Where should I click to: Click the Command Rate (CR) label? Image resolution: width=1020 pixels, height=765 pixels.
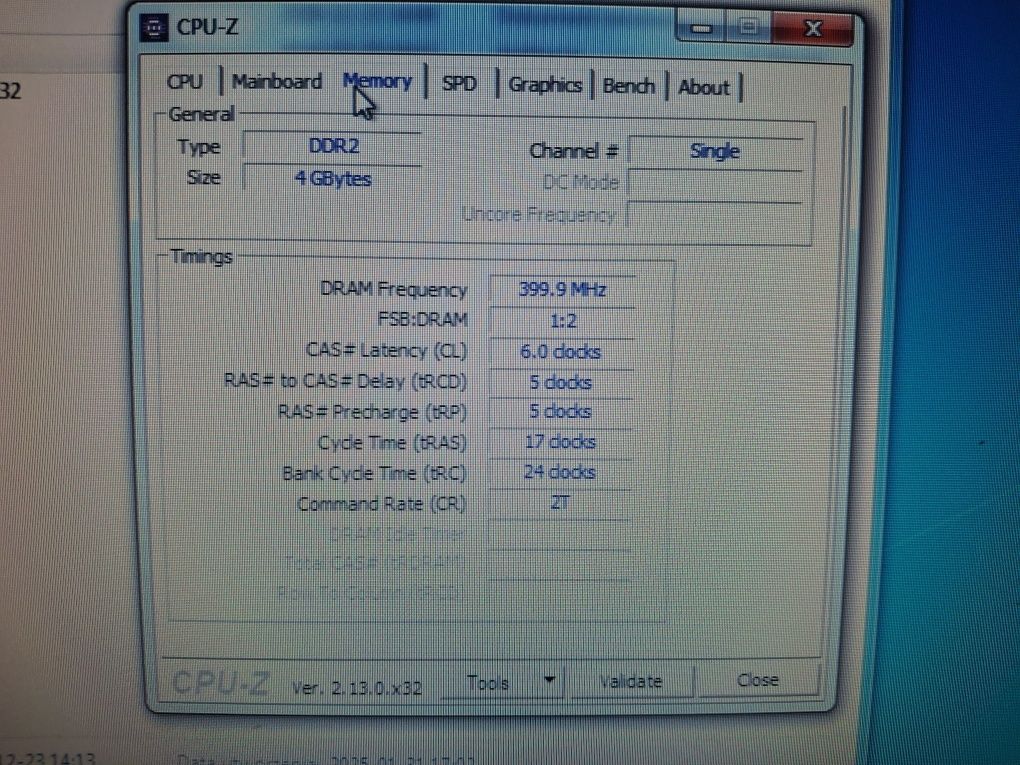pyautogui.click(x=381, y=504)
